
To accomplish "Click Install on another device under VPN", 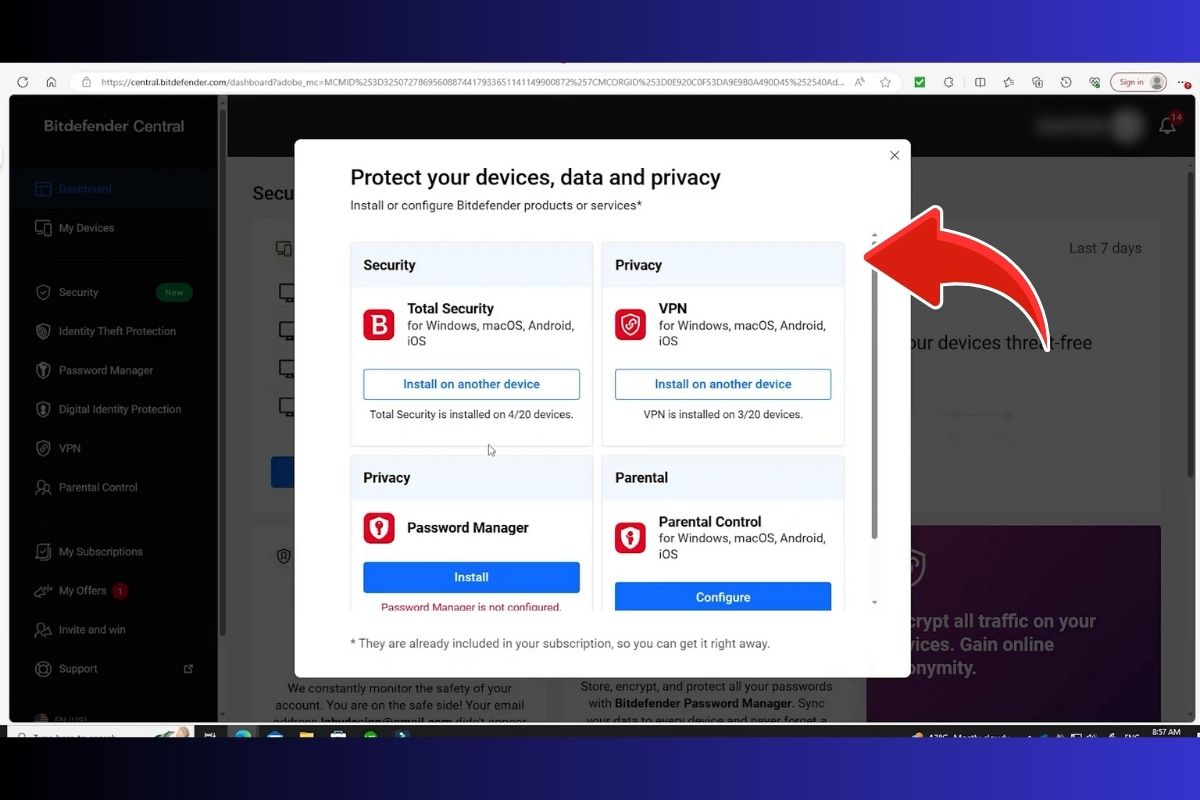I will (723, 384).
